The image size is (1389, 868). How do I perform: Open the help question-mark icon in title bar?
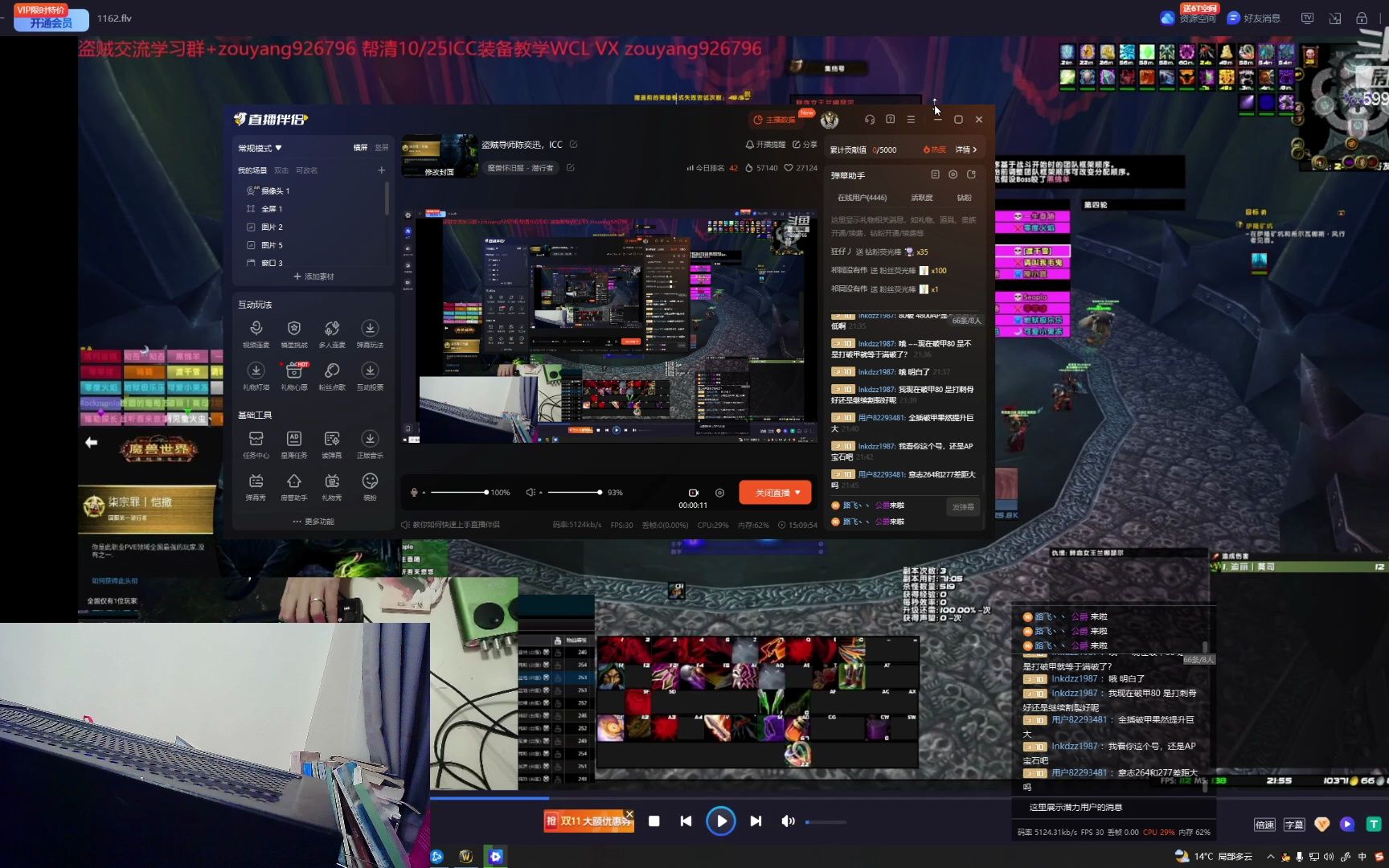(890, 119)
